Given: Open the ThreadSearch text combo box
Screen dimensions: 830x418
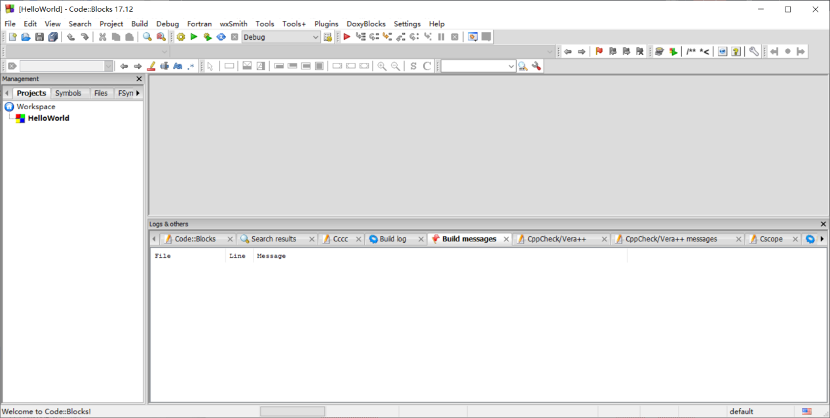Looking at the screenshot, I should 479,66.
